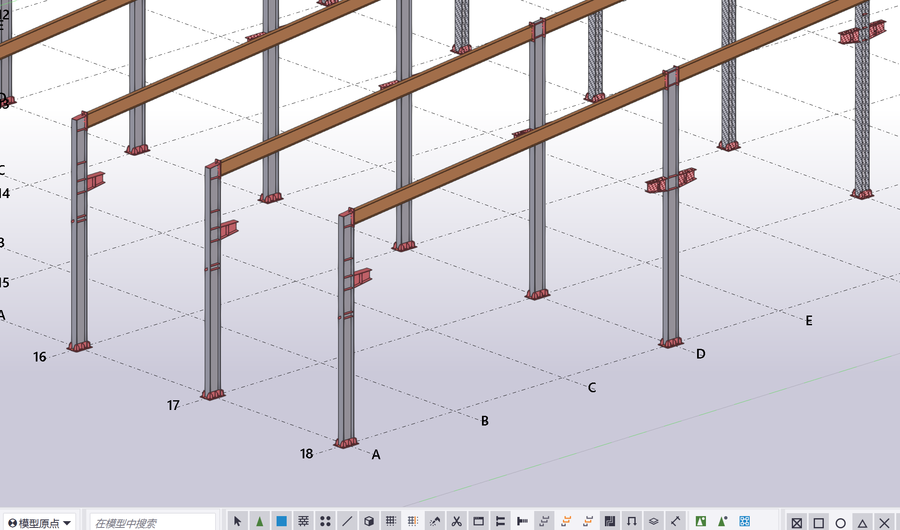This screenshot has width=900, height=530.
Task: Click the stacked layers selection icon
Action: [653, 521]
